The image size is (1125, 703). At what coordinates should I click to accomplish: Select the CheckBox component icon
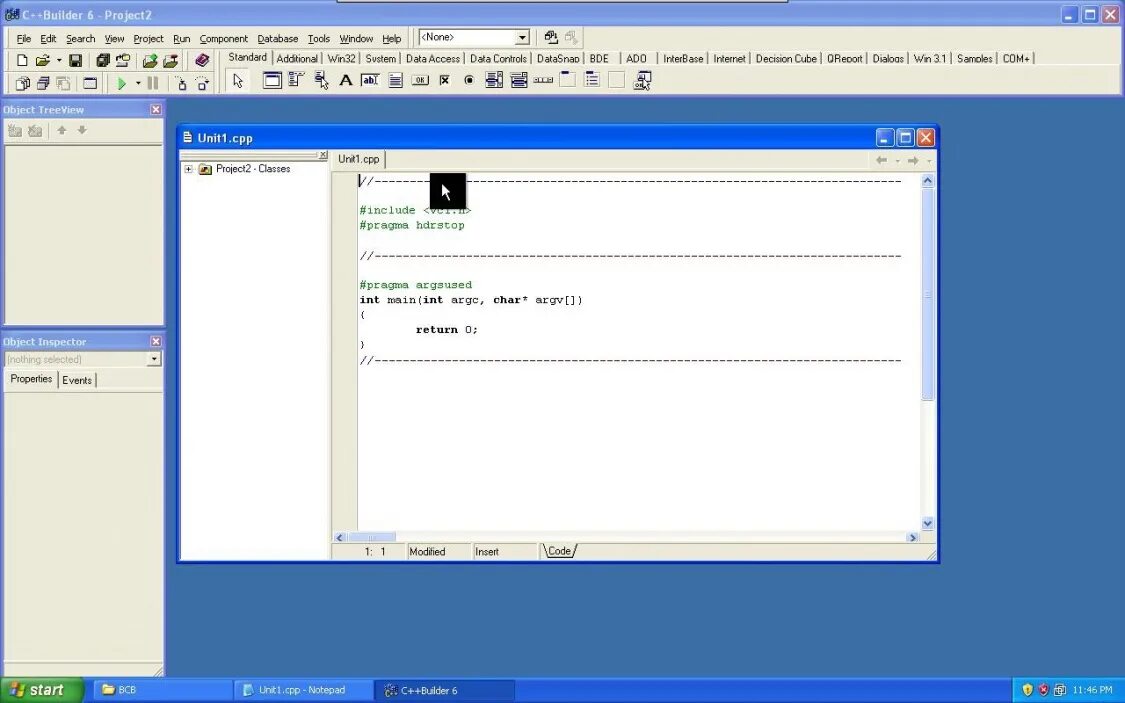(x=444, y=80)
